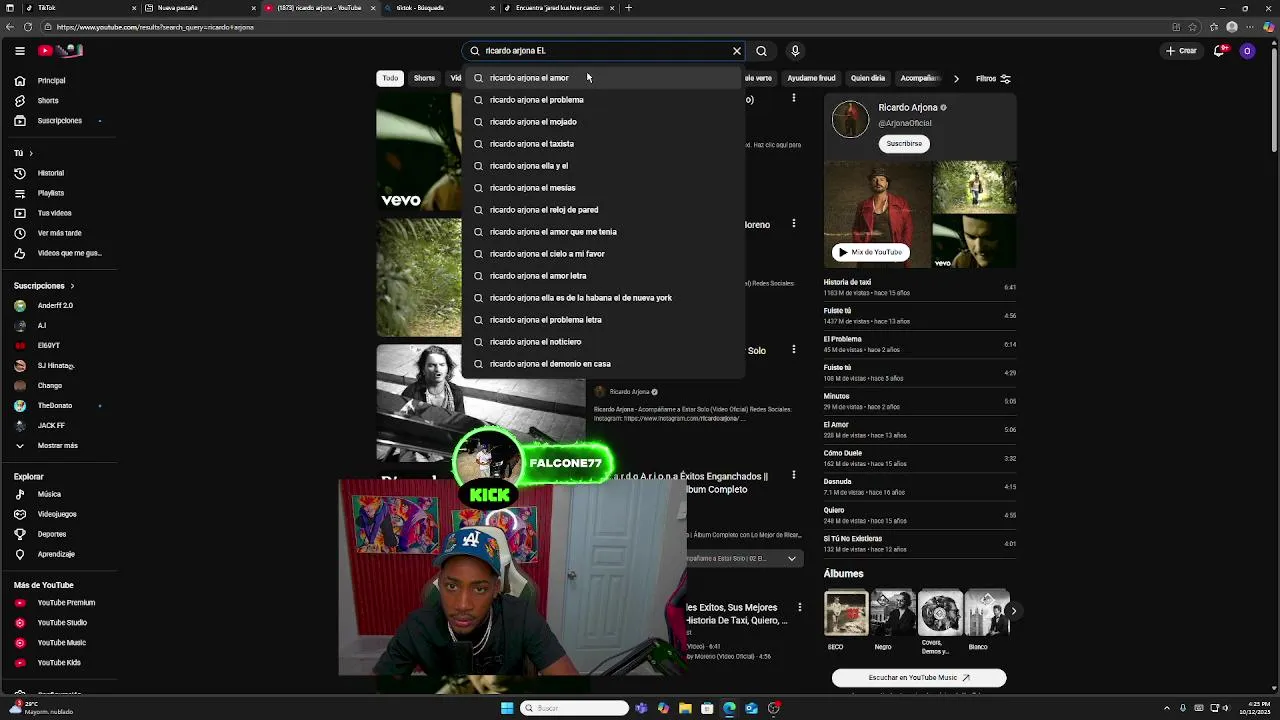Select the Shorts filter chip

[424, 78]
